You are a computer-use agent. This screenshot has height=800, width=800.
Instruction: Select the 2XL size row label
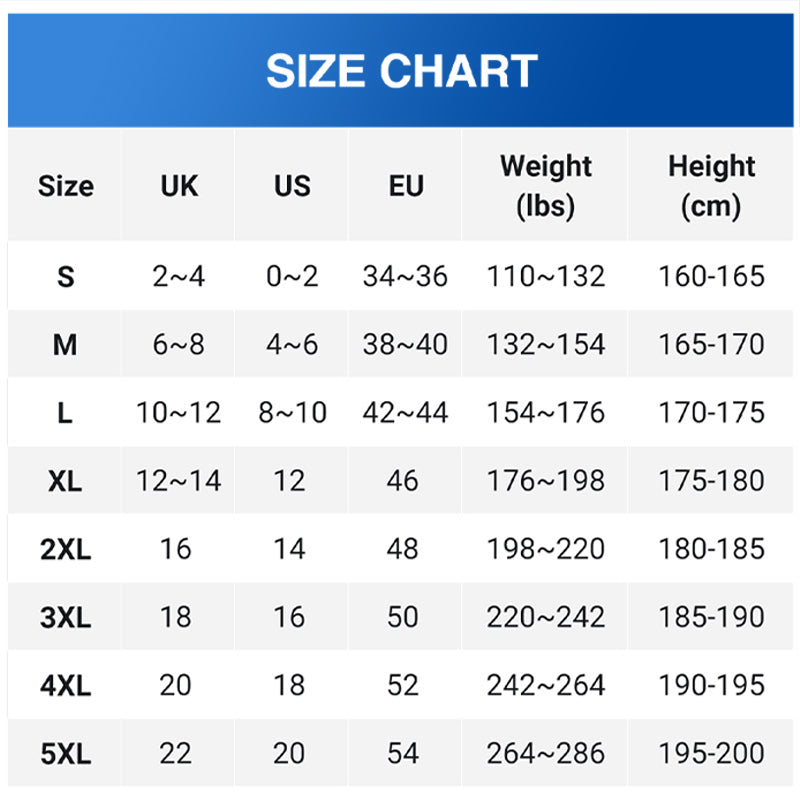(65, 549)
